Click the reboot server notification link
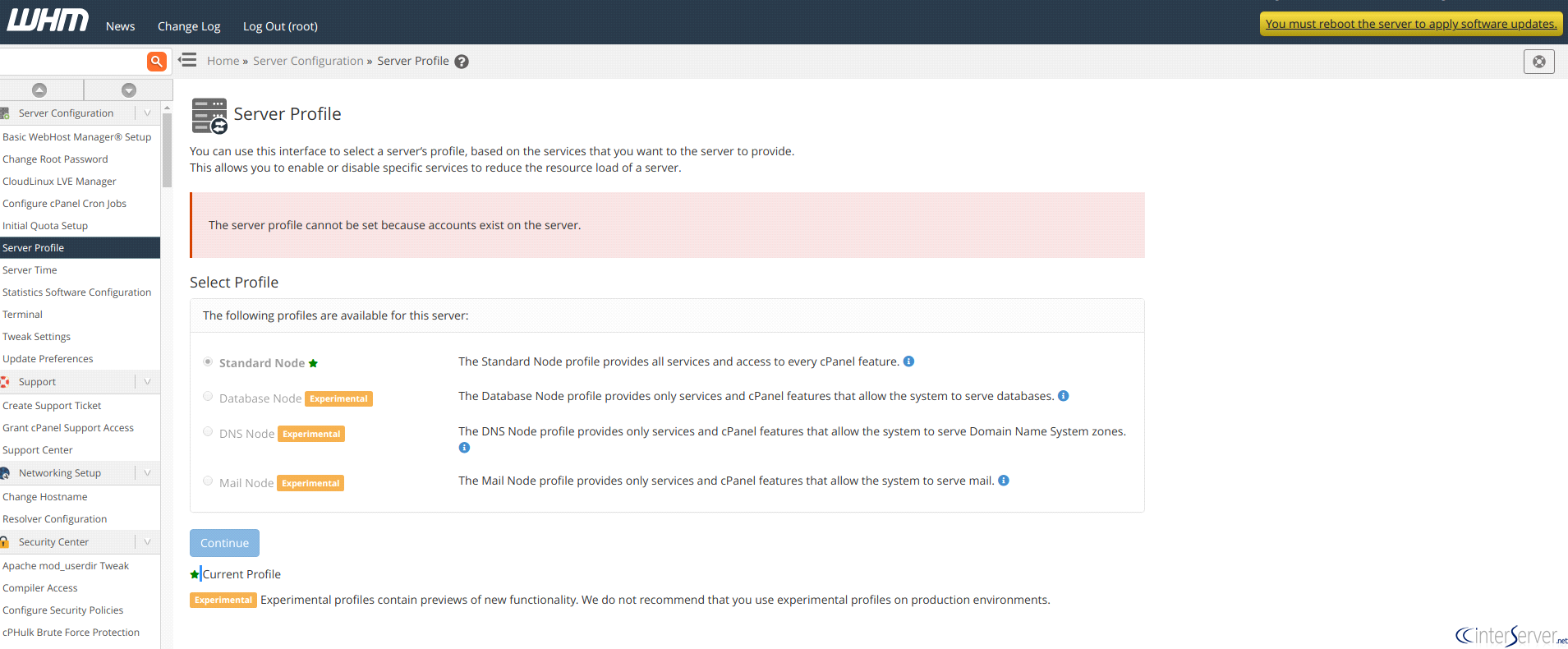Image resolution: width=1568 pixels, height=649 pixels. coord(1411,24)
